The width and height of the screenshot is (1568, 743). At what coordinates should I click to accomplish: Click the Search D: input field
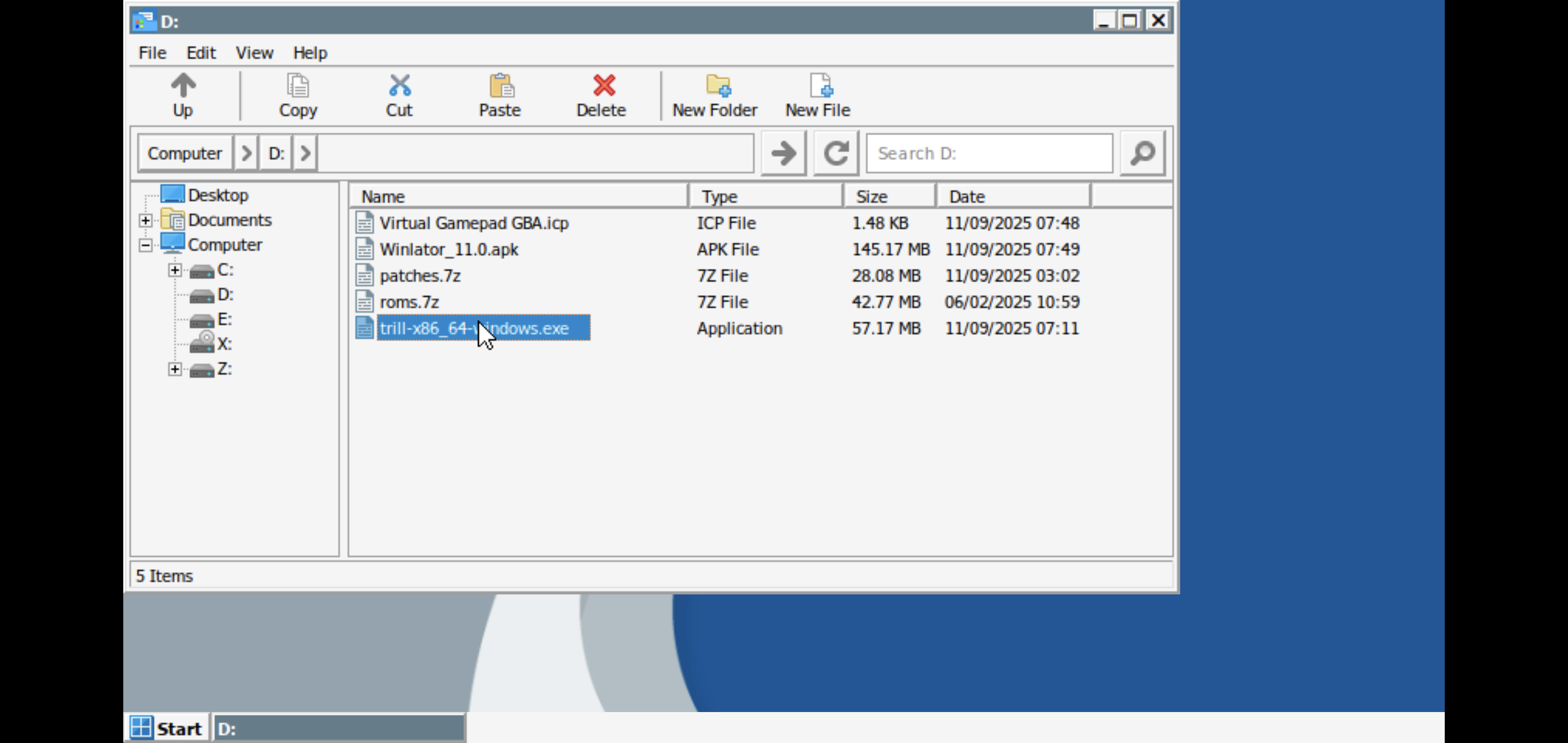click(x=989, y=153)
